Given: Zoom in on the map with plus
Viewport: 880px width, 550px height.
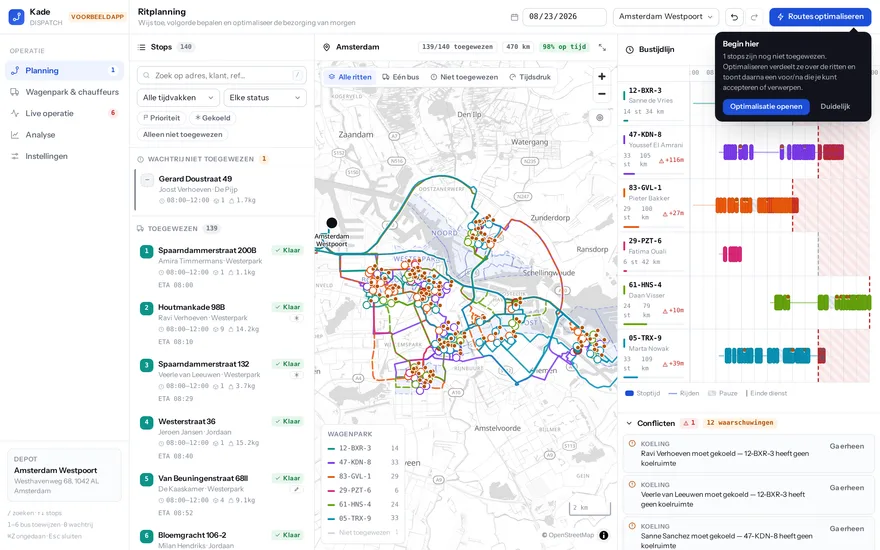Looking at the screenshot, I should tap(602, 76).
